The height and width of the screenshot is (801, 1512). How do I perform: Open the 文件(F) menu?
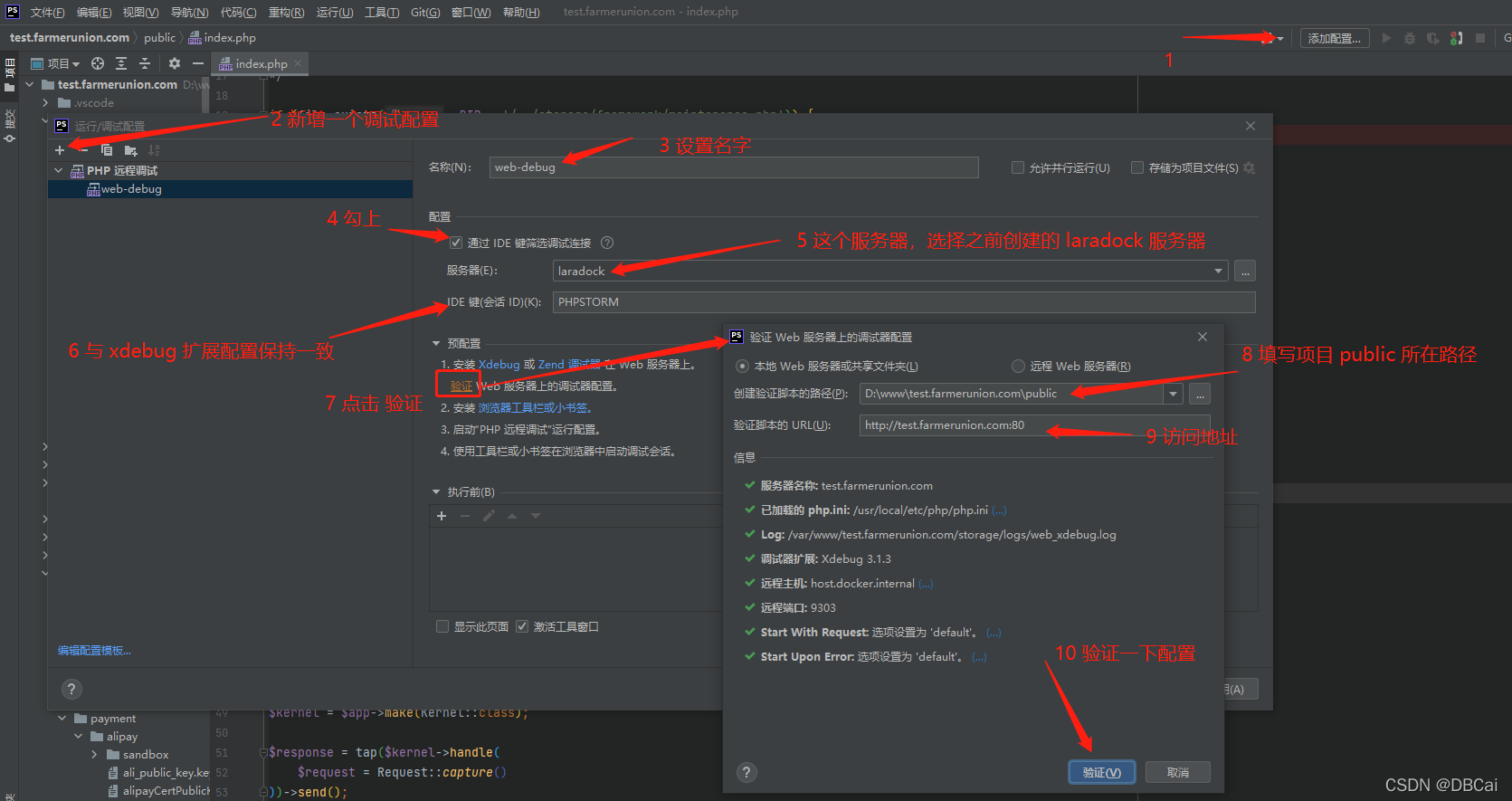click(47, 12)
